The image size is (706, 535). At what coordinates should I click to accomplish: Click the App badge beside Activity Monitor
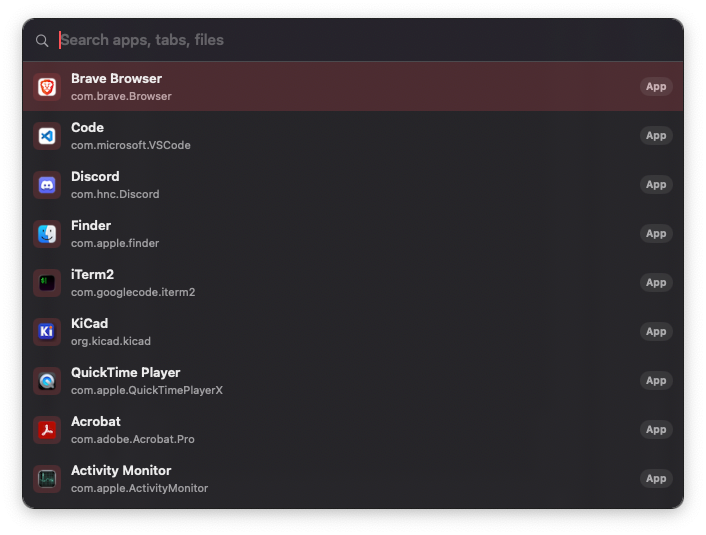pyautogui.click(x=656, y=479)
